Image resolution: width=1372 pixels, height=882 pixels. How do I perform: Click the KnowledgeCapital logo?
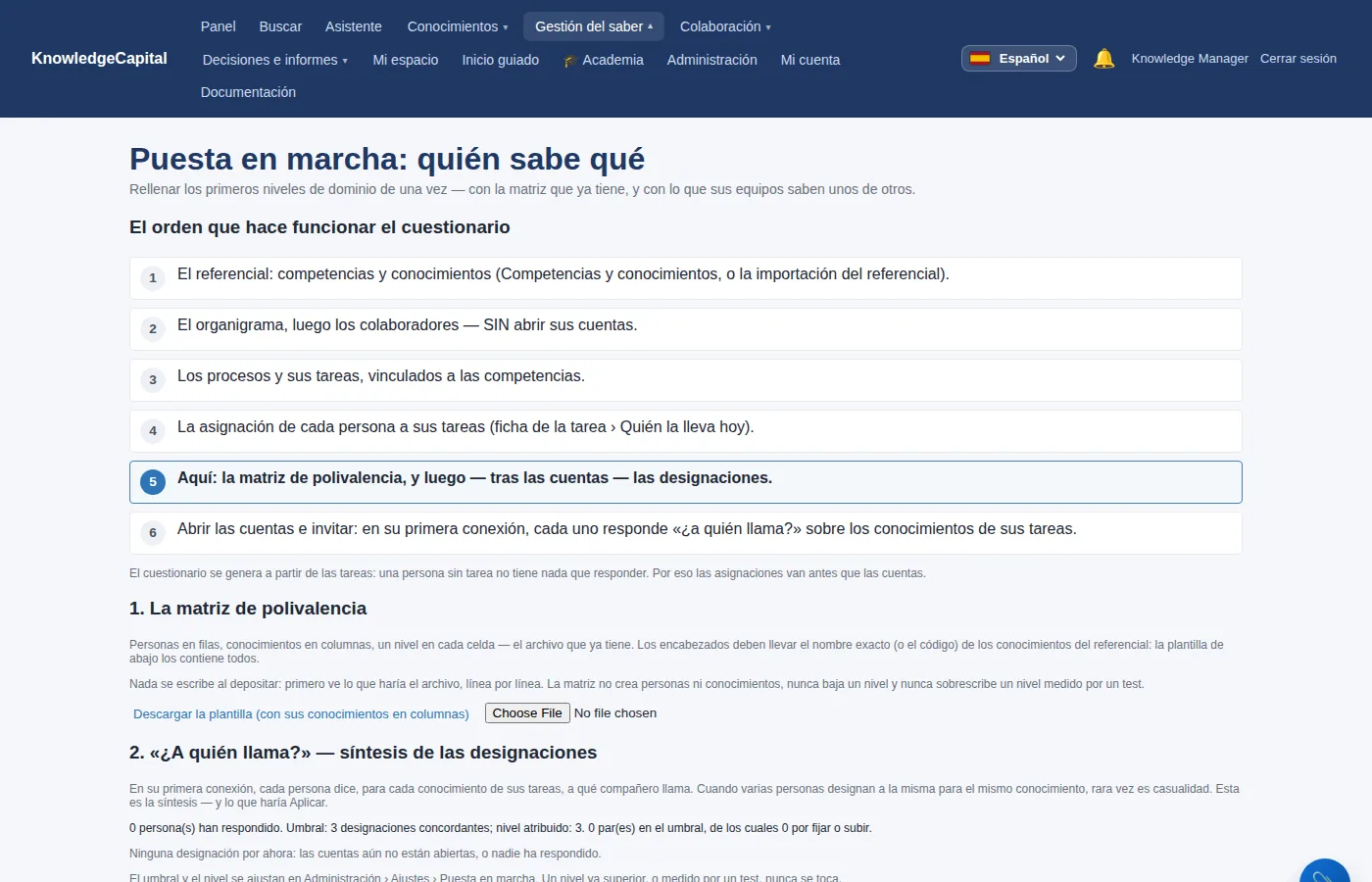(x=99, y=59)
